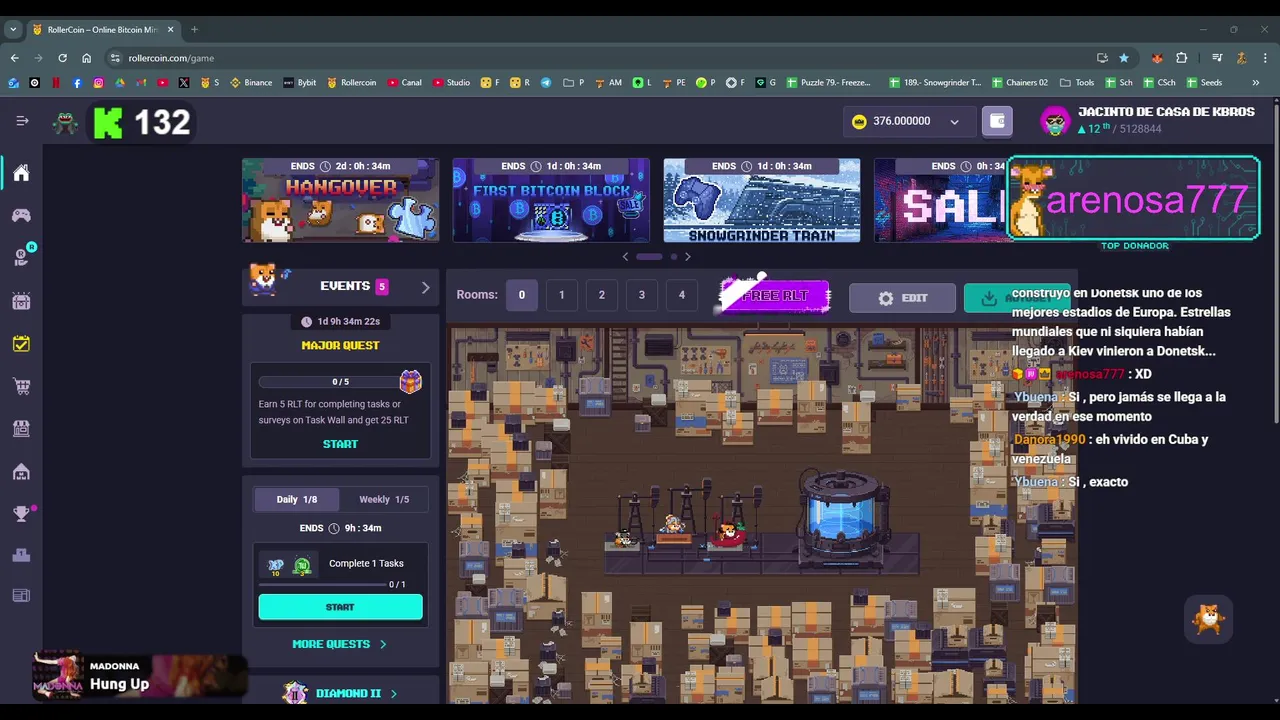This screenshot has height=720, width=1280.
Task: Open the First Bitcoin Block banner
Action: [x=551, y=200]
